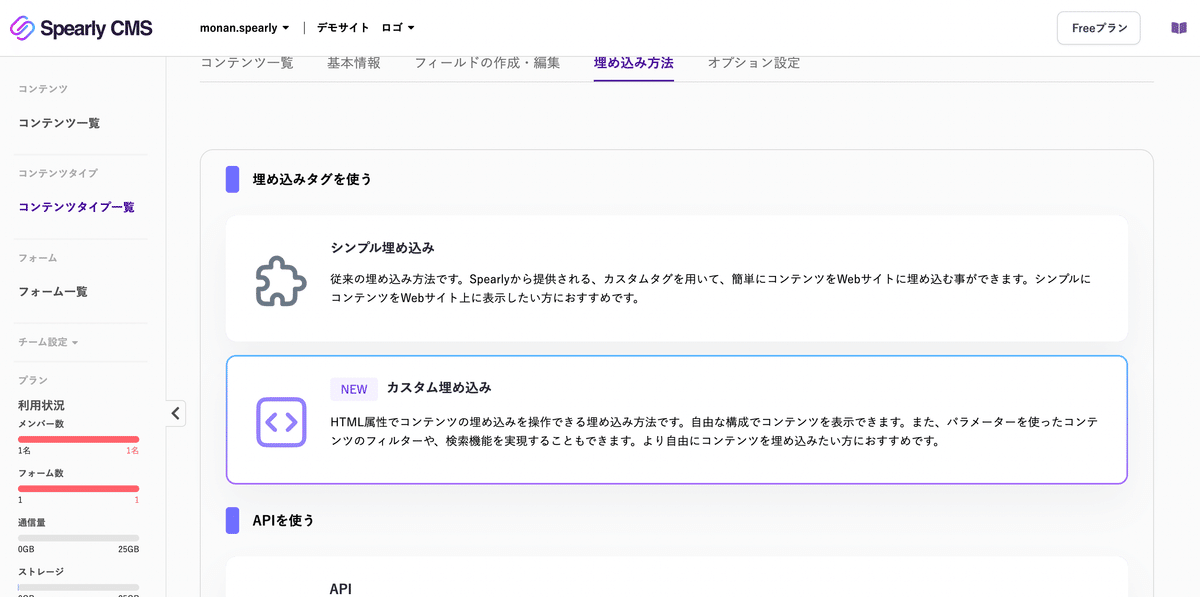Image resolution: width=1200 pixels, height=597 pixels.
Task: Click the ストレージ label
Action: [41, 572]
